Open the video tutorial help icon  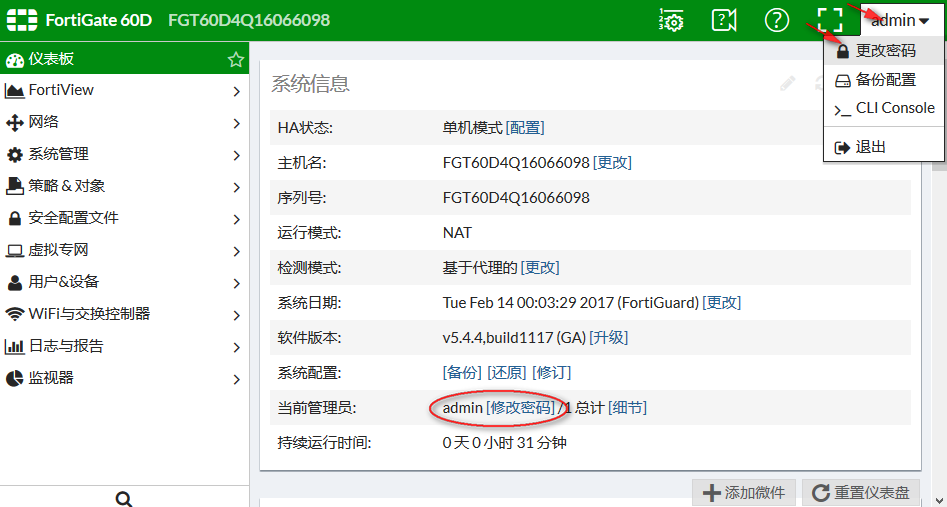click(x=724, y=20)
